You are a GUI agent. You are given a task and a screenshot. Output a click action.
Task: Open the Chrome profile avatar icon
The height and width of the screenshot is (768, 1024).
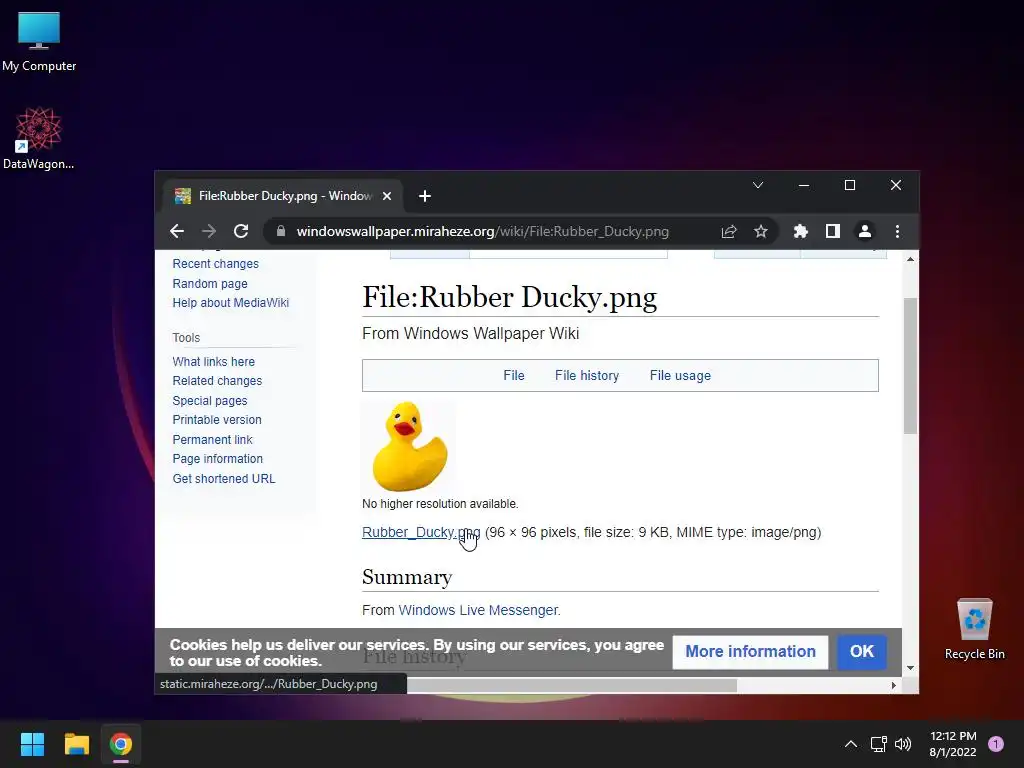point(865,231)
